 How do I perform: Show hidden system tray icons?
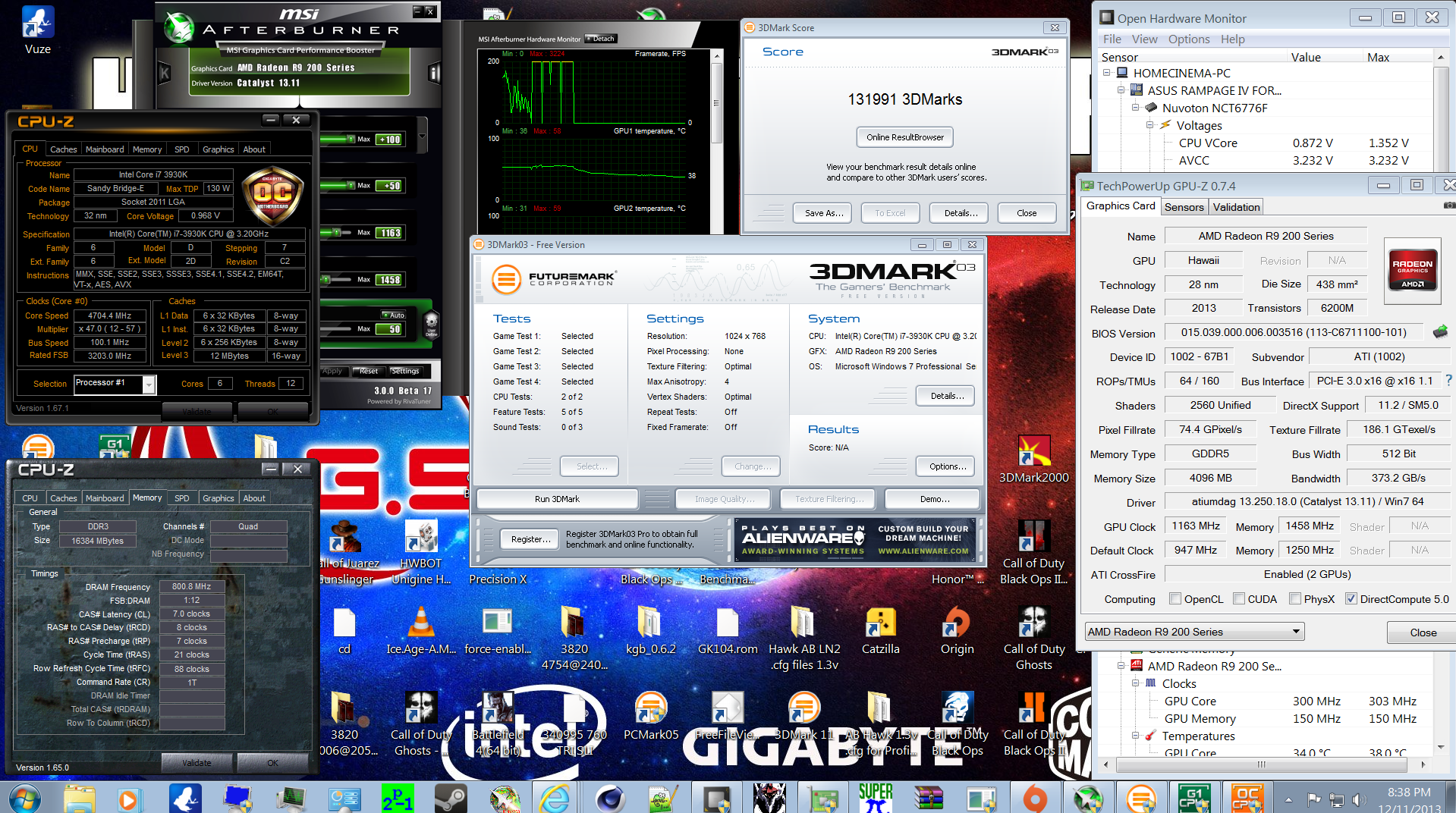click(1288, 799)
